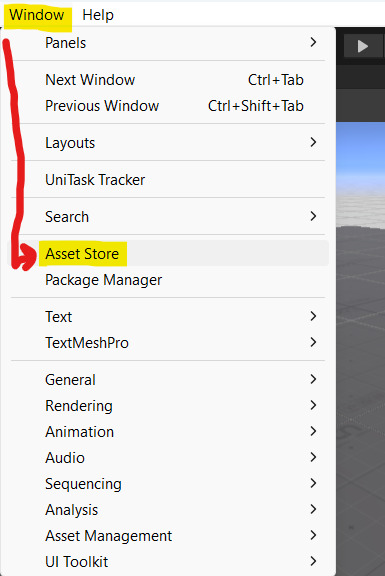Launch the Package Manager

(x=168, y=280)
